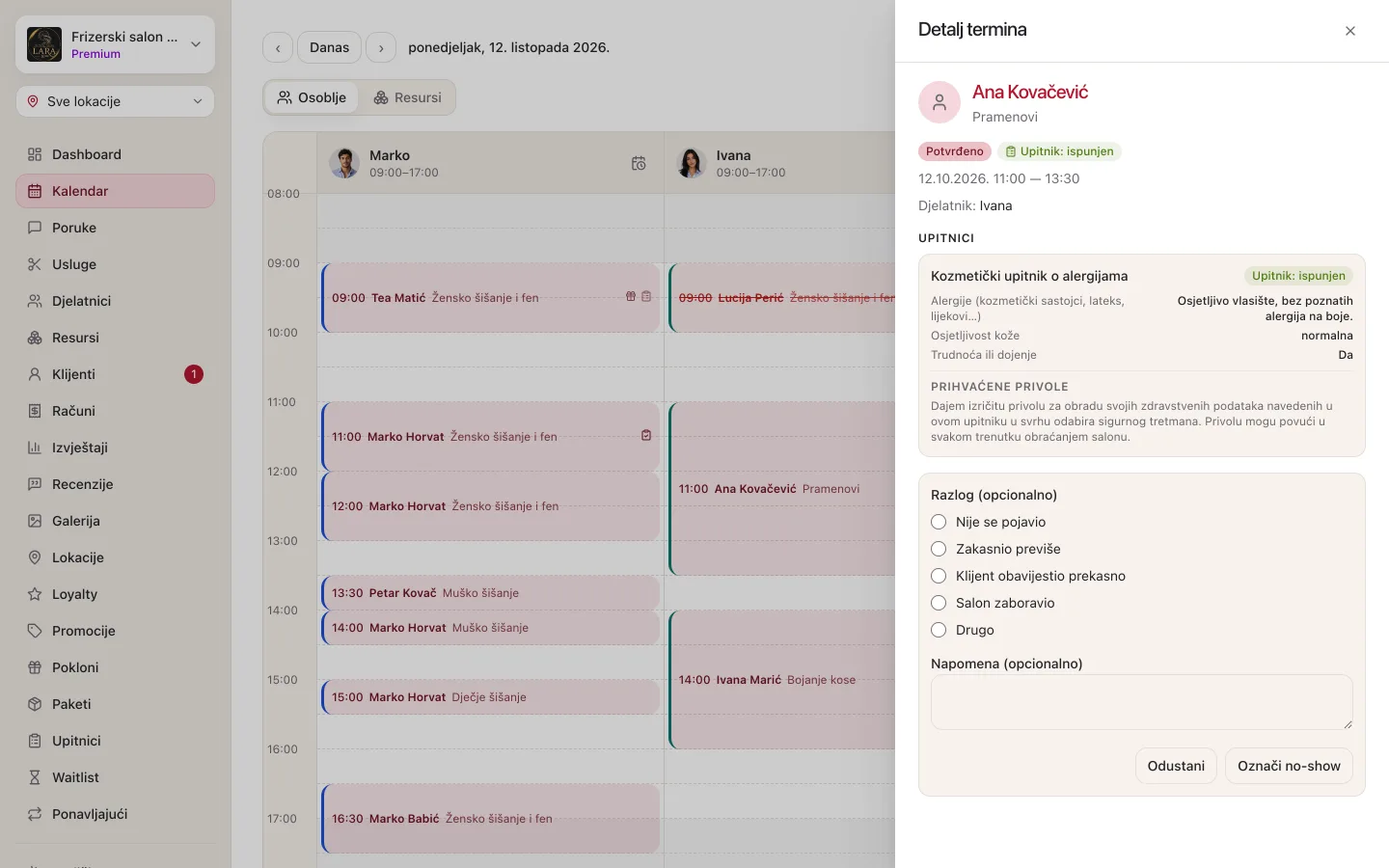
Task: Click the 'Označi no-show' button
Action: [1289, 766]
